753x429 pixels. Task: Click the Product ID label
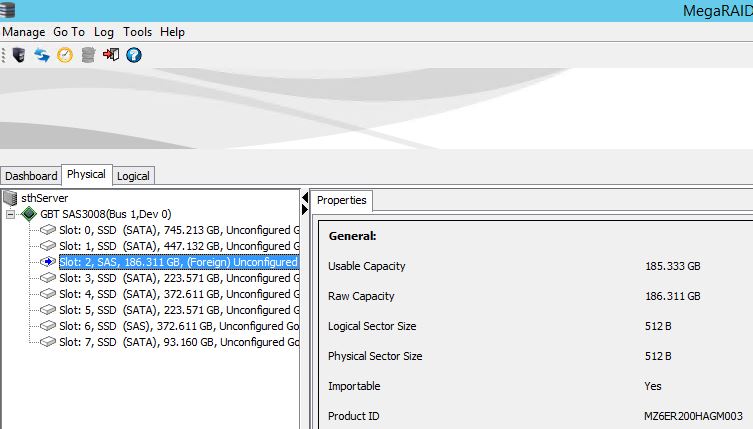click(353, 416)
